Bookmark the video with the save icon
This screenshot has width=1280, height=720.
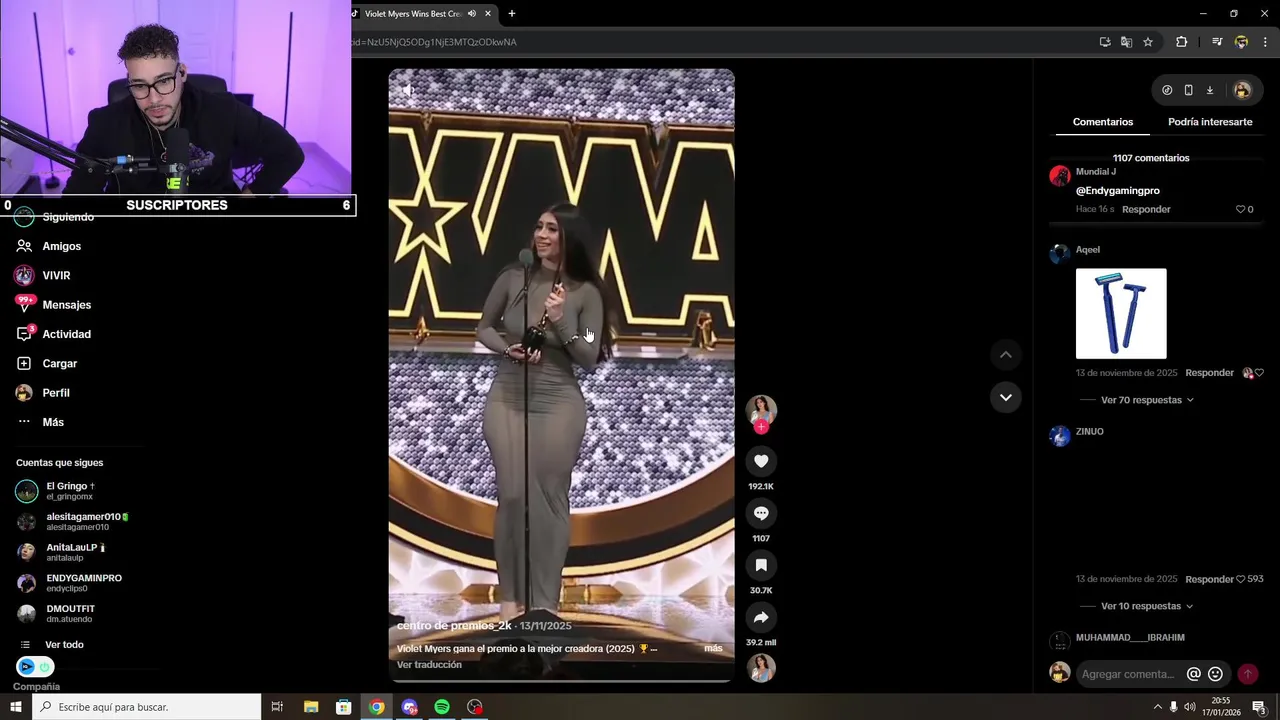pos(761,565)
